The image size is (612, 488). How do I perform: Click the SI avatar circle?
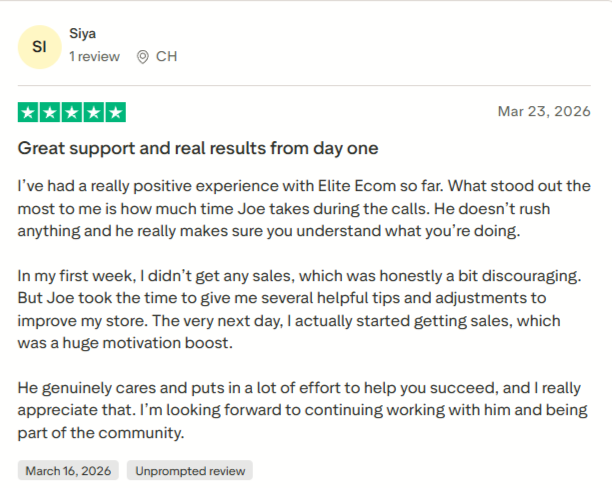point(39,47)
